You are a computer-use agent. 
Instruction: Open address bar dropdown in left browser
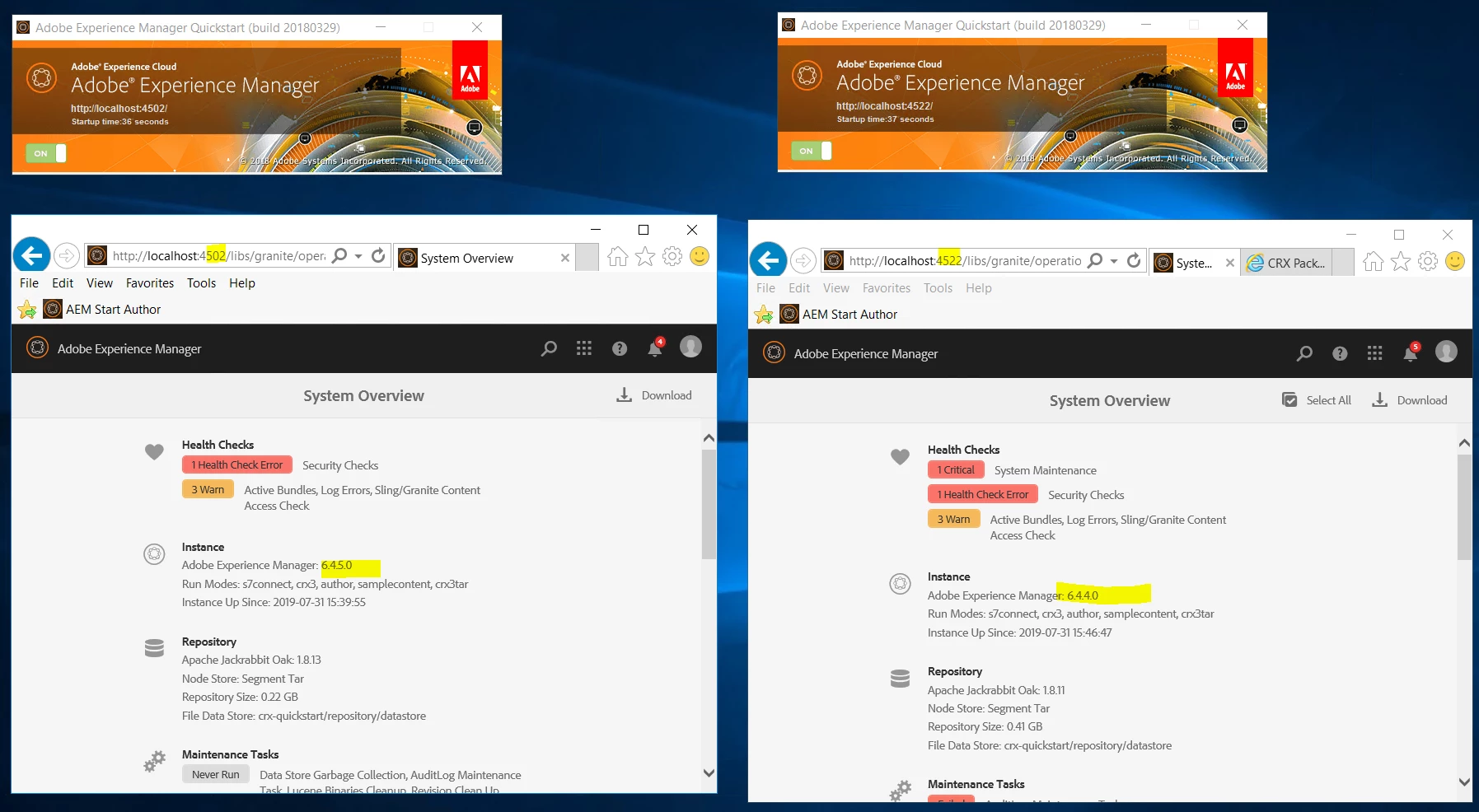358,256
